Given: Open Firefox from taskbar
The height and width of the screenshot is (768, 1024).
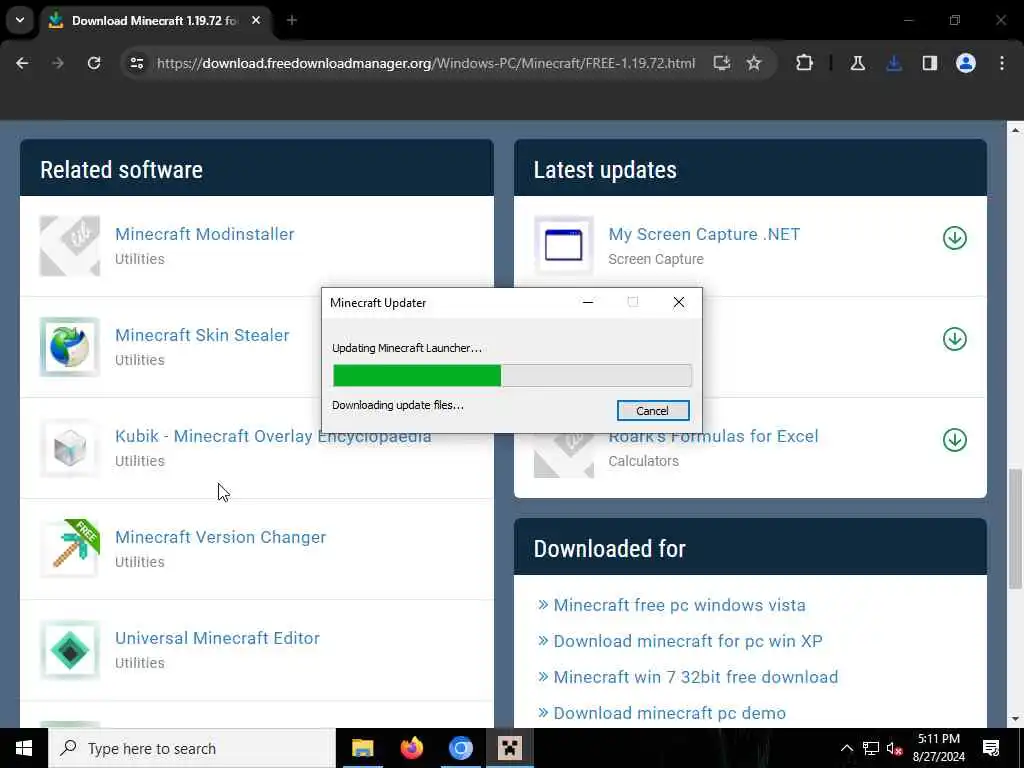Looking at the screenshot, I should tap(411, 748).
